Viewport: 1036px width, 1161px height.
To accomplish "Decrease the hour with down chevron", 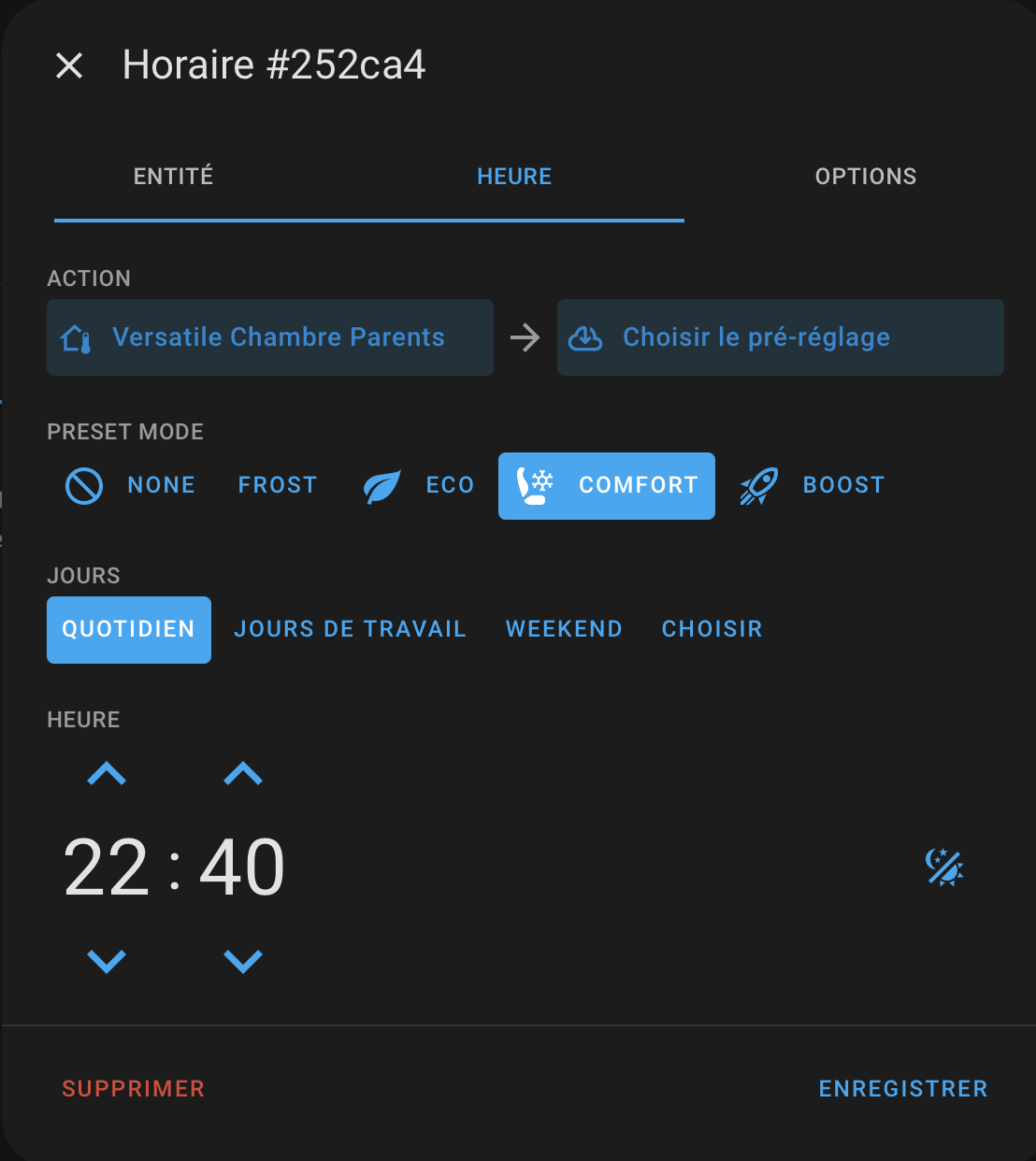I will click(107, 960).
